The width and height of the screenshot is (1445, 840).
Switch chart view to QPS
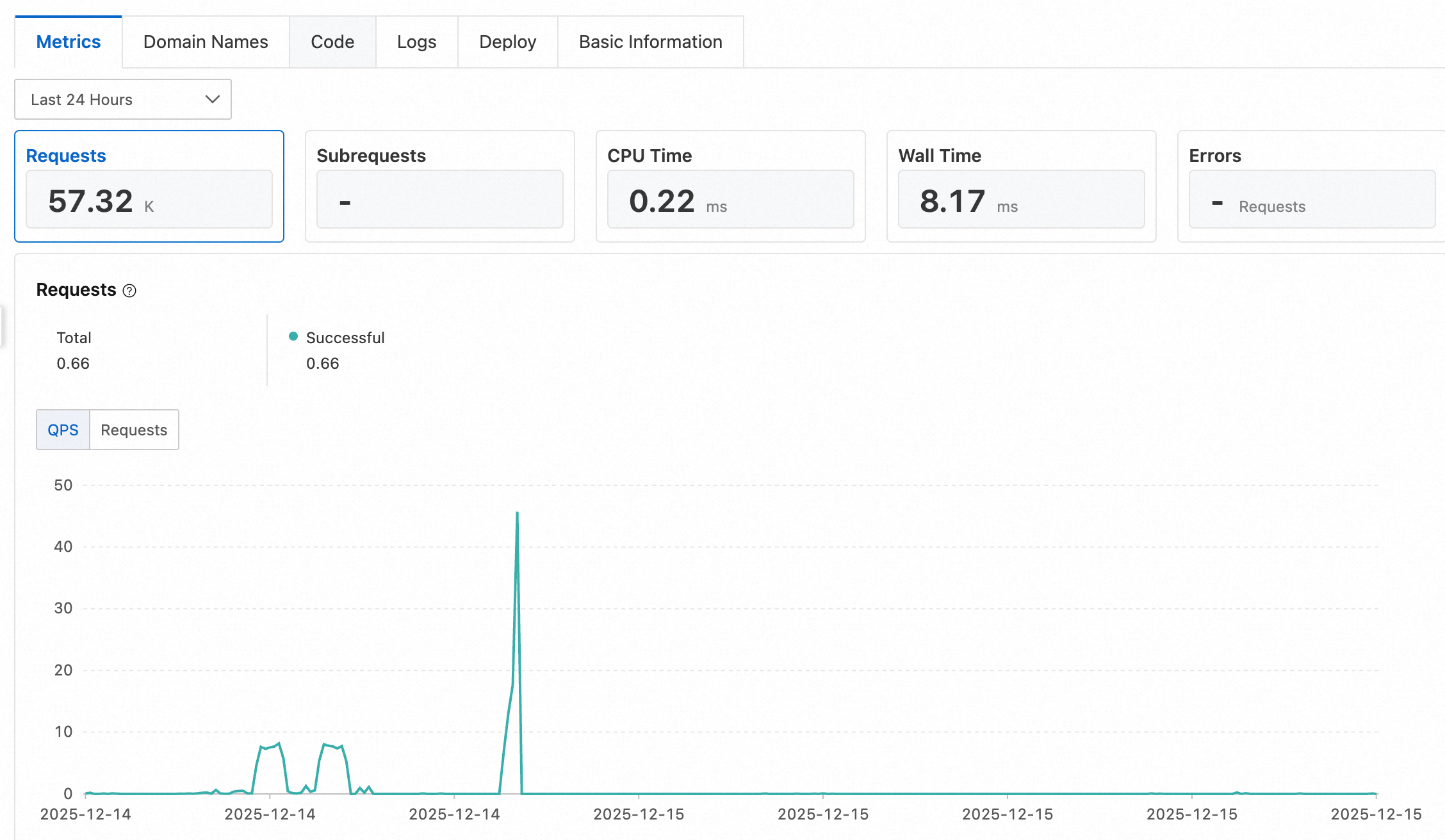pyautogui.click(x=63, y=430)
